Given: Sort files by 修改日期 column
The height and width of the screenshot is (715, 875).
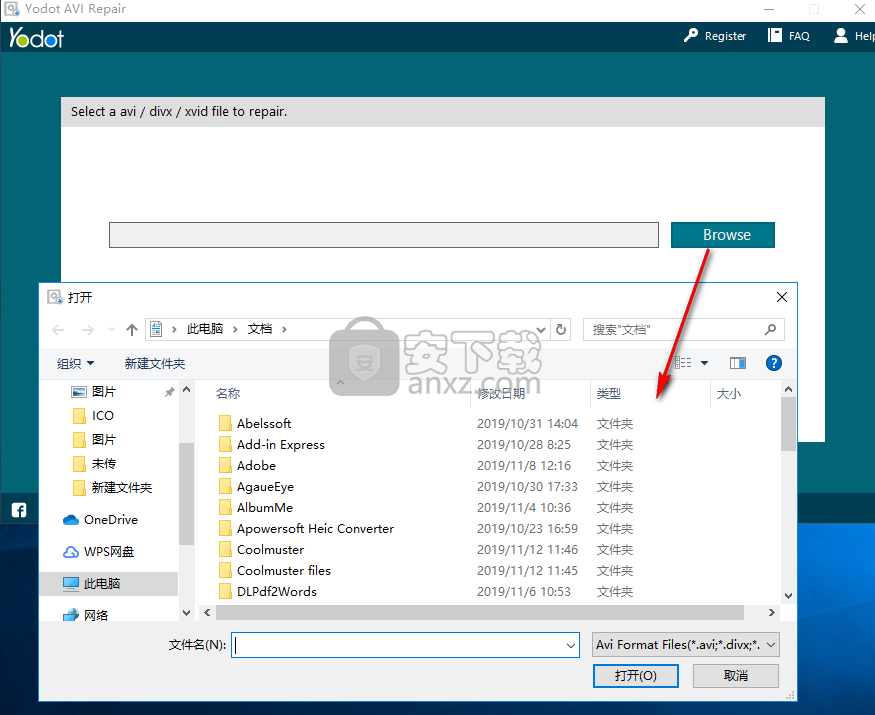Looking at the screenshot, I should click(x=501, y=394).
